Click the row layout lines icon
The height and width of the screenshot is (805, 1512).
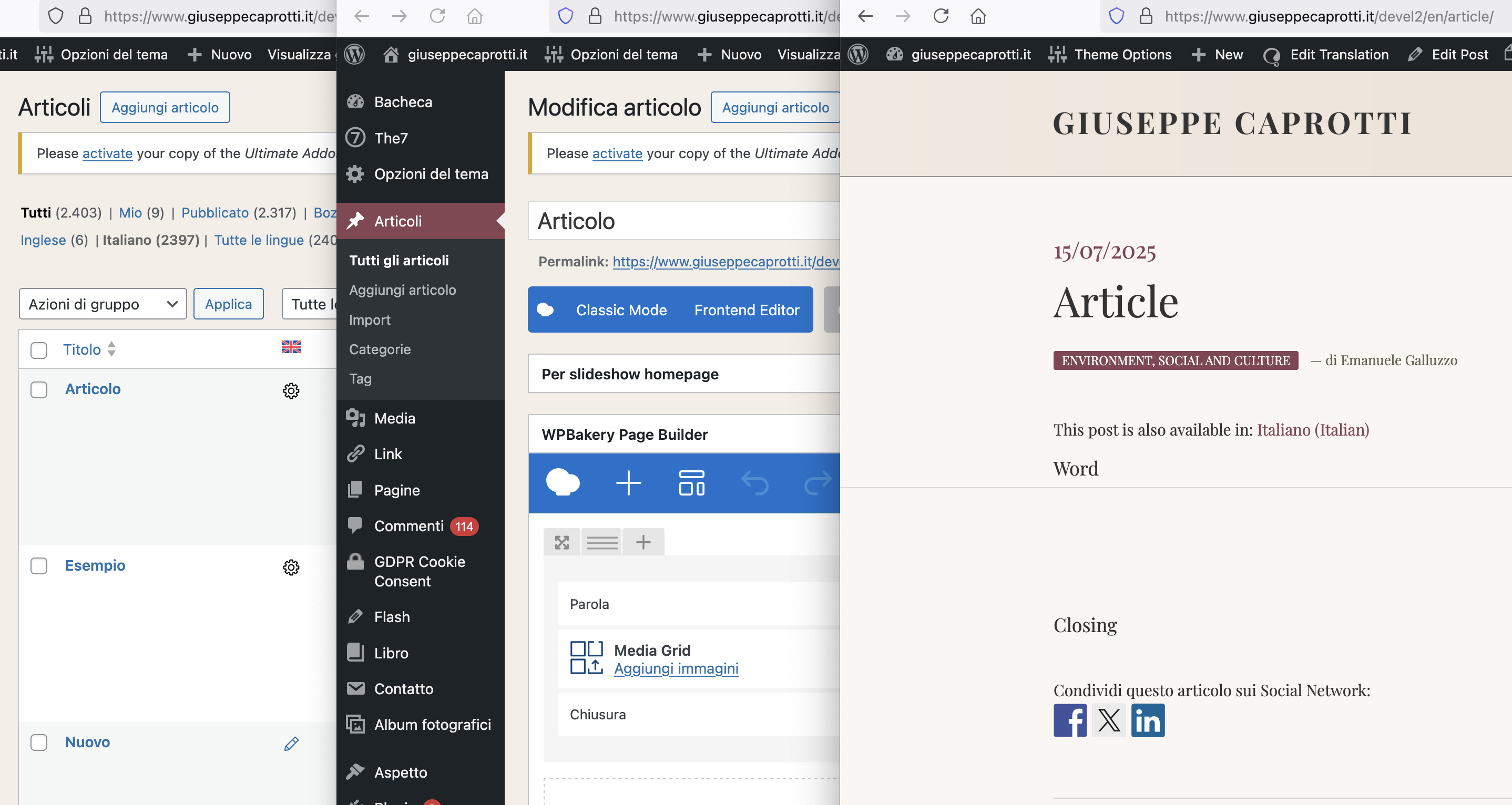(x=602, y=542)
